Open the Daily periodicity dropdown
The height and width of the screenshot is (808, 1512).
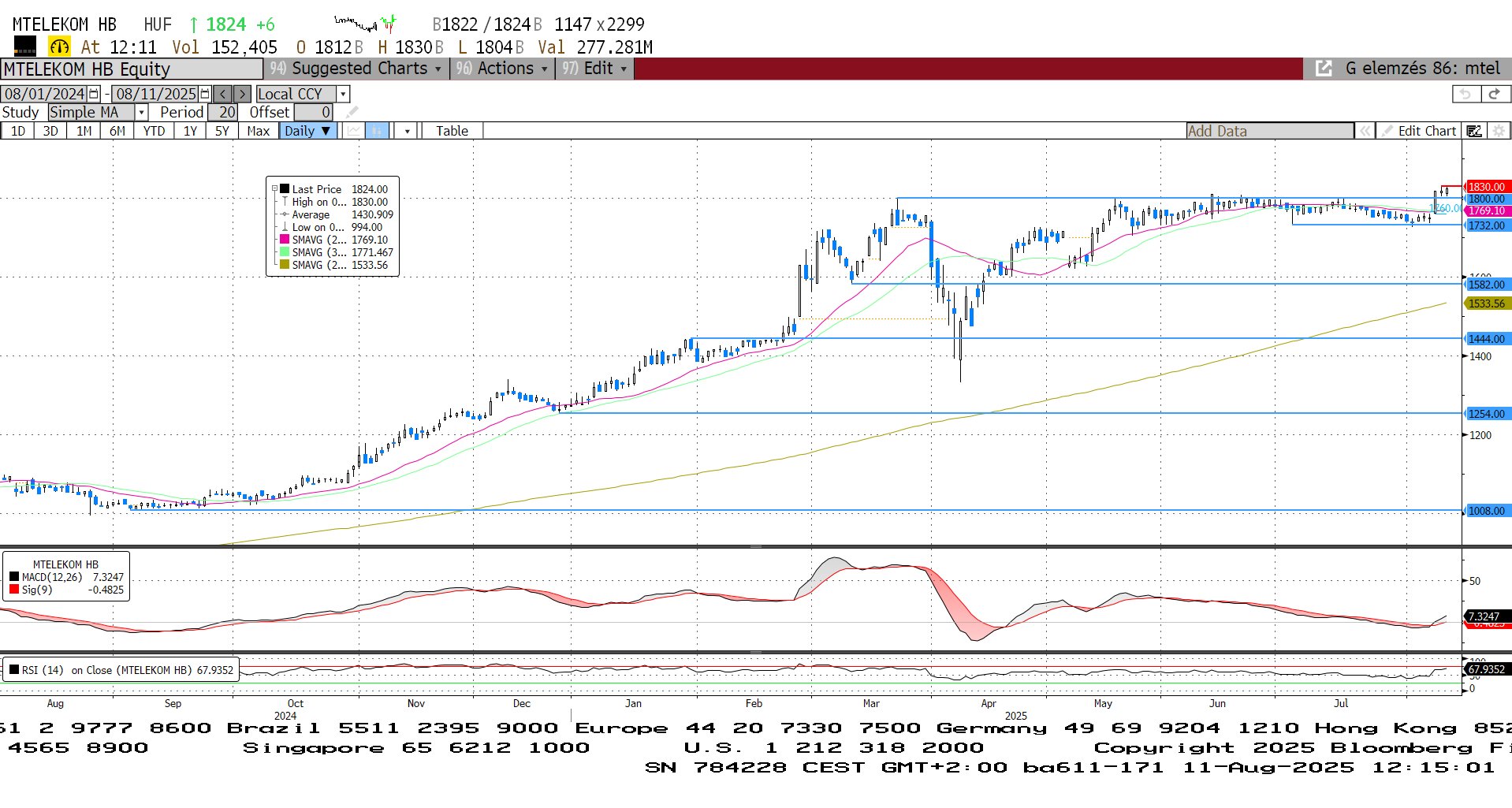coord(308,131)
